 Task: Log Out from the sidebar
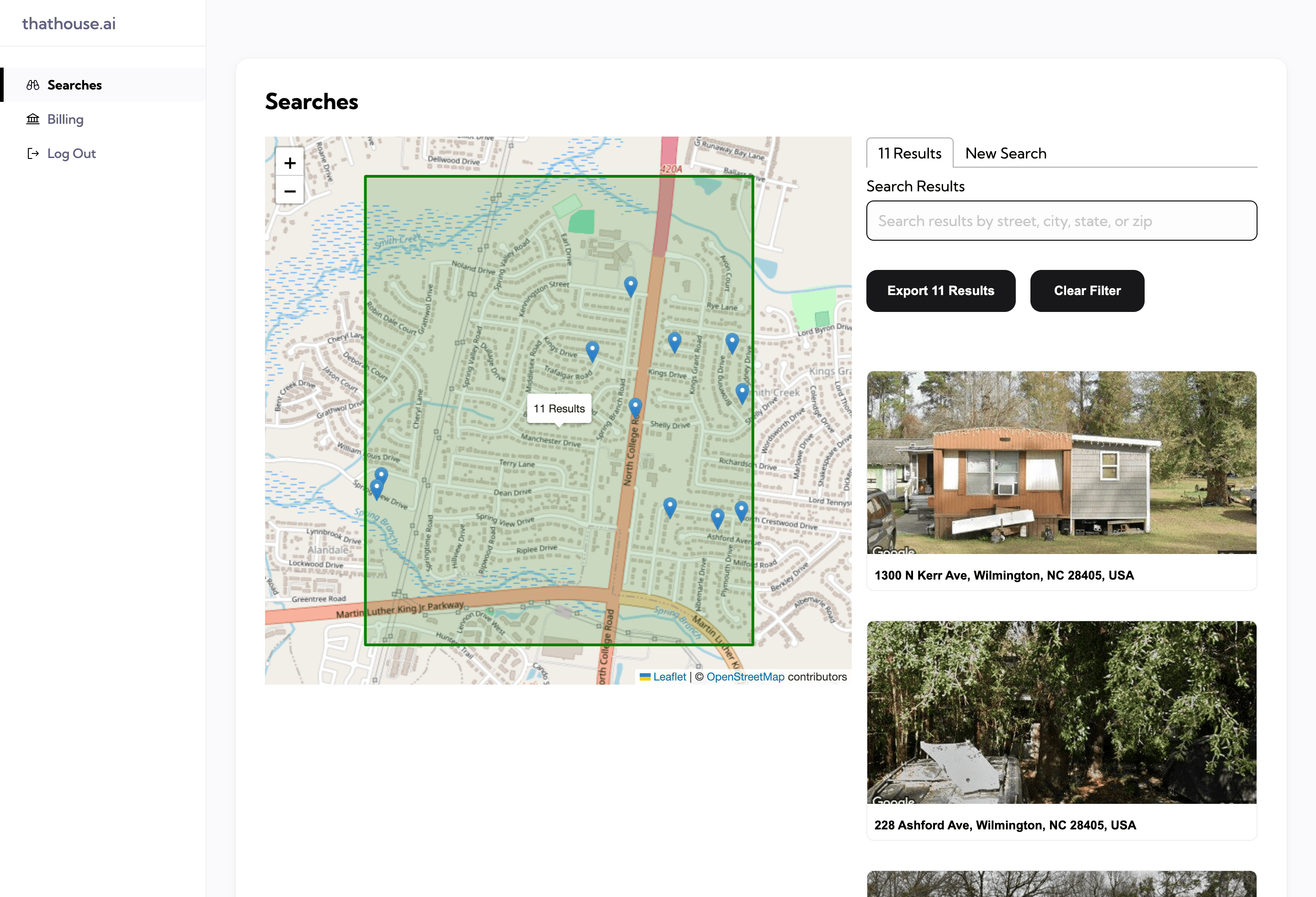point(103,153)
